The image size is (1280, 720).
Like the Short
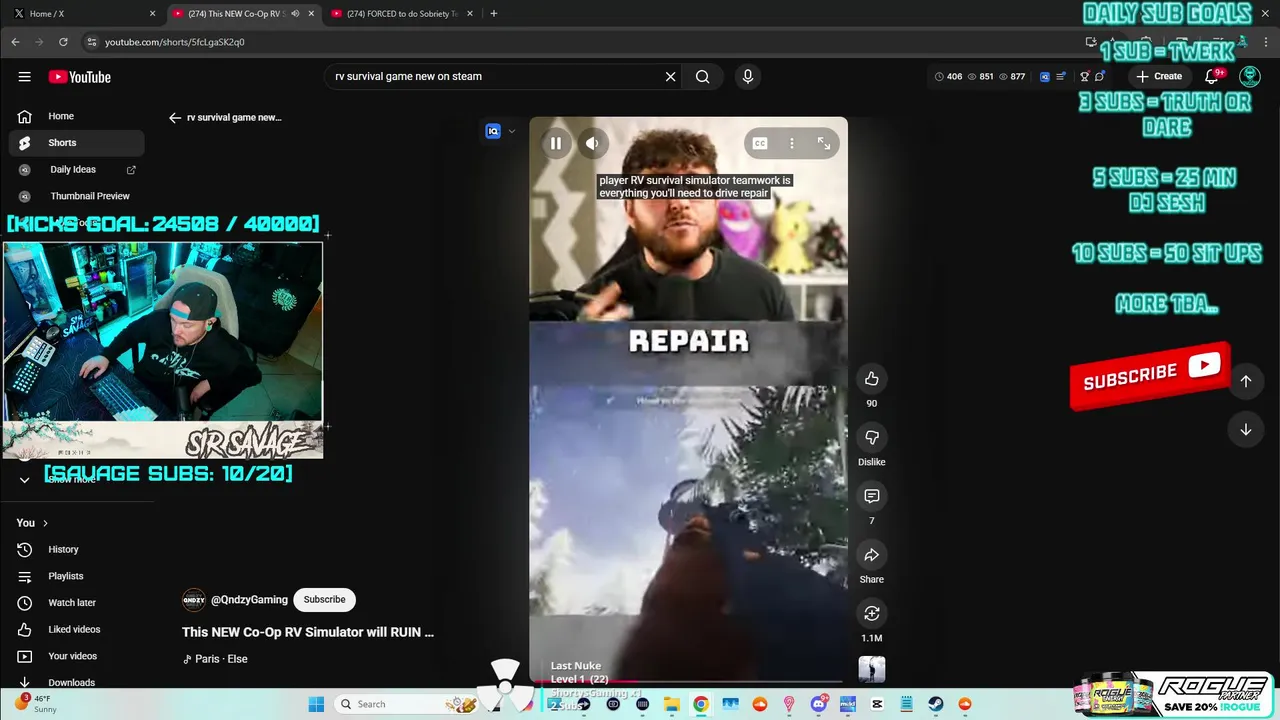[x=871, y=378]
